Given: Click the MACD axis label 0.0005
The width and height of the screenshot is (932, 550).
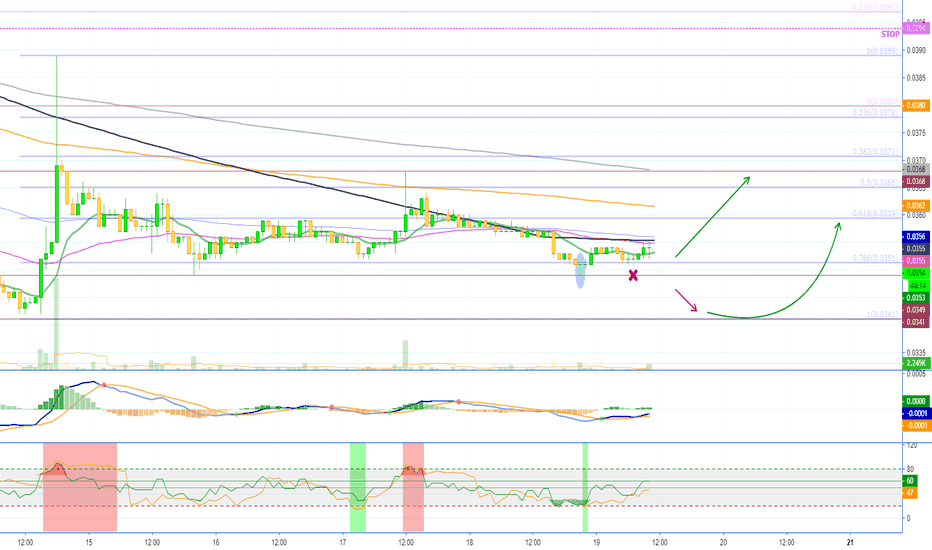Looking at the screenshot, I should pyautogui.click(x=917, y=374).
